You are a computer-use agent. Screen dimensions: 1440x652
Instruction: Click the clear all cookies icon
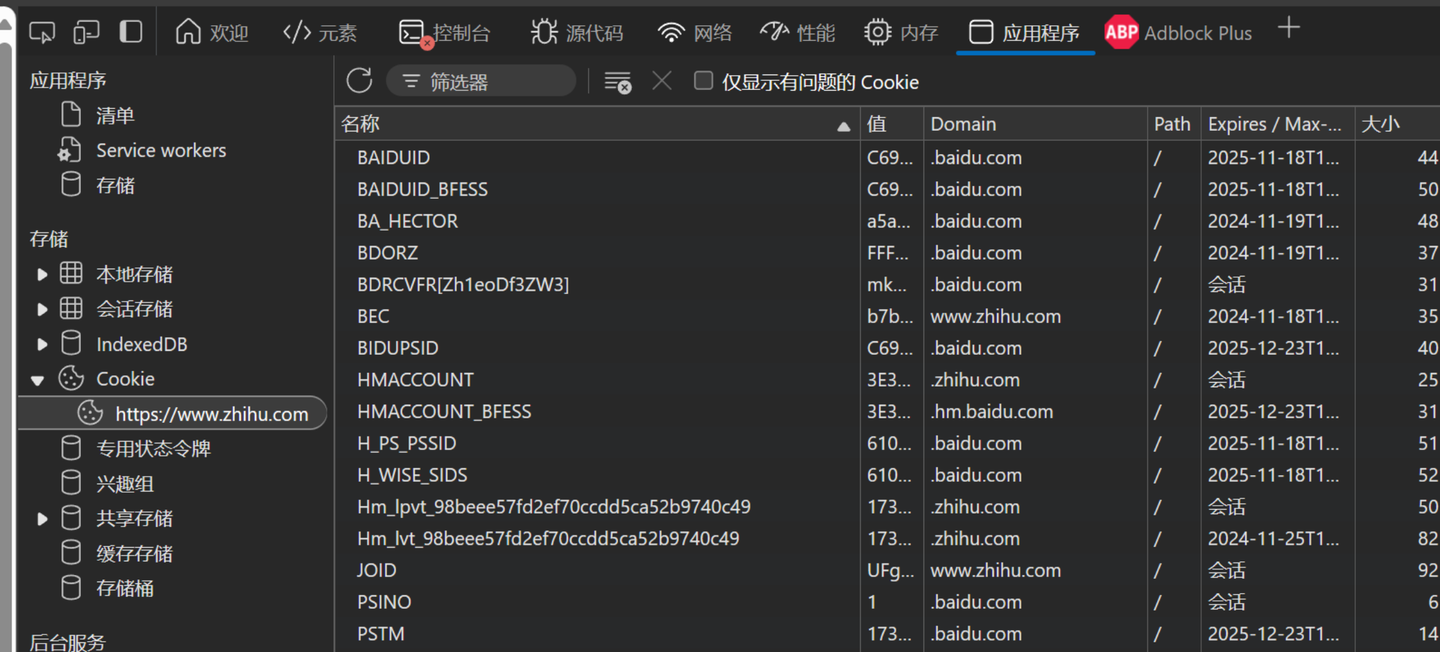[x=618, y=82]
